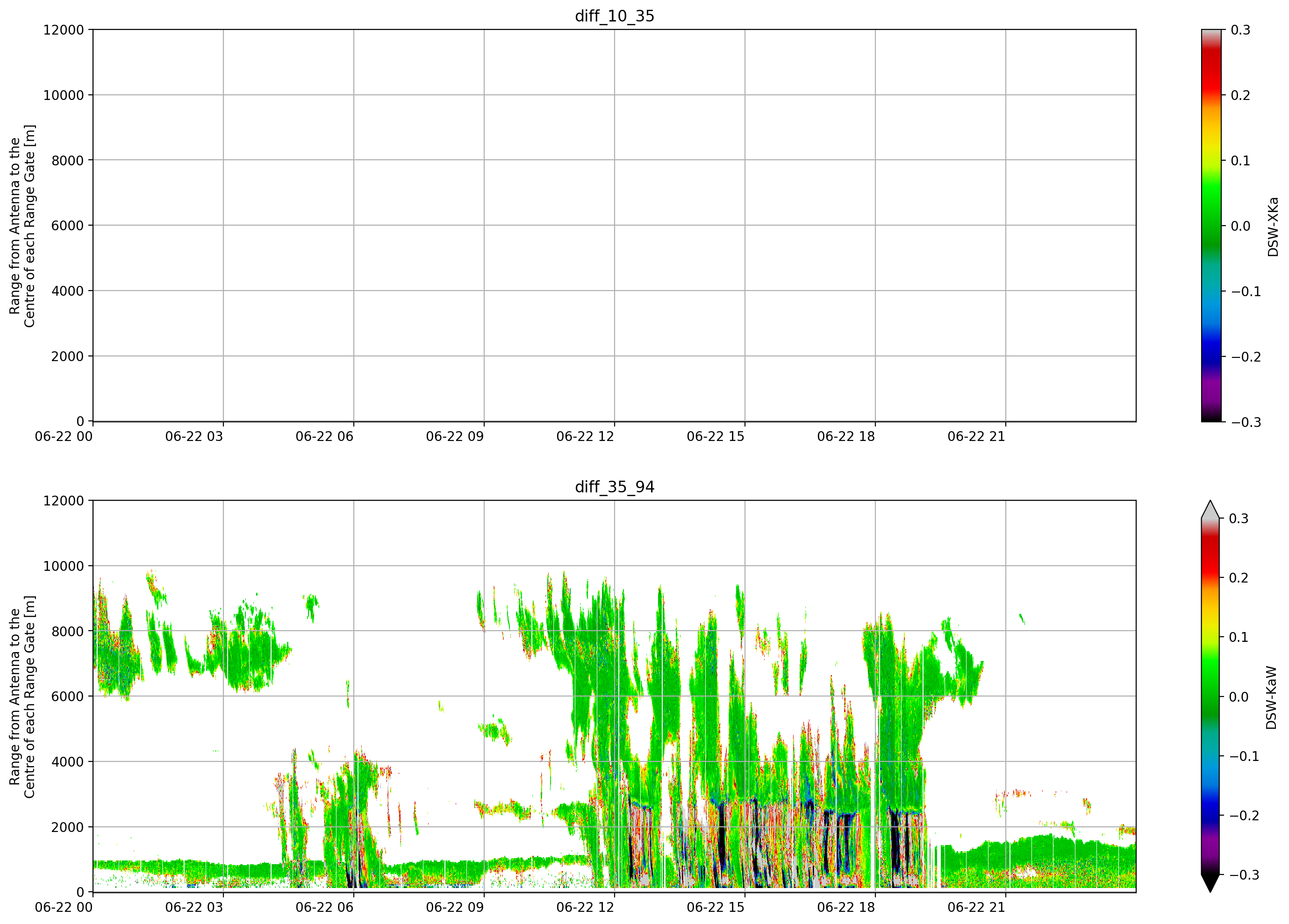Click the 10000 tick on diff_10_35 y-axis
The width and height of the screenshot is (1289, 924).
(x=64, y=95)
